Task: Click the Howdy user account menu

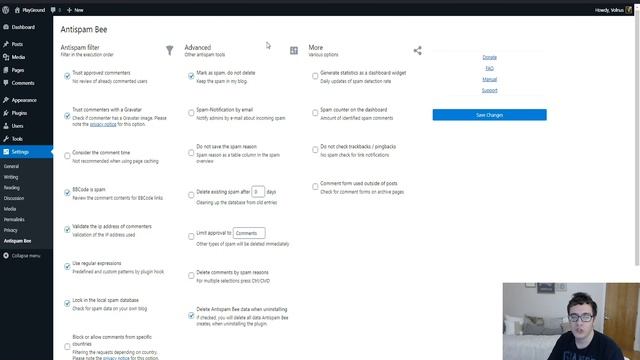Action: (613, 10)
